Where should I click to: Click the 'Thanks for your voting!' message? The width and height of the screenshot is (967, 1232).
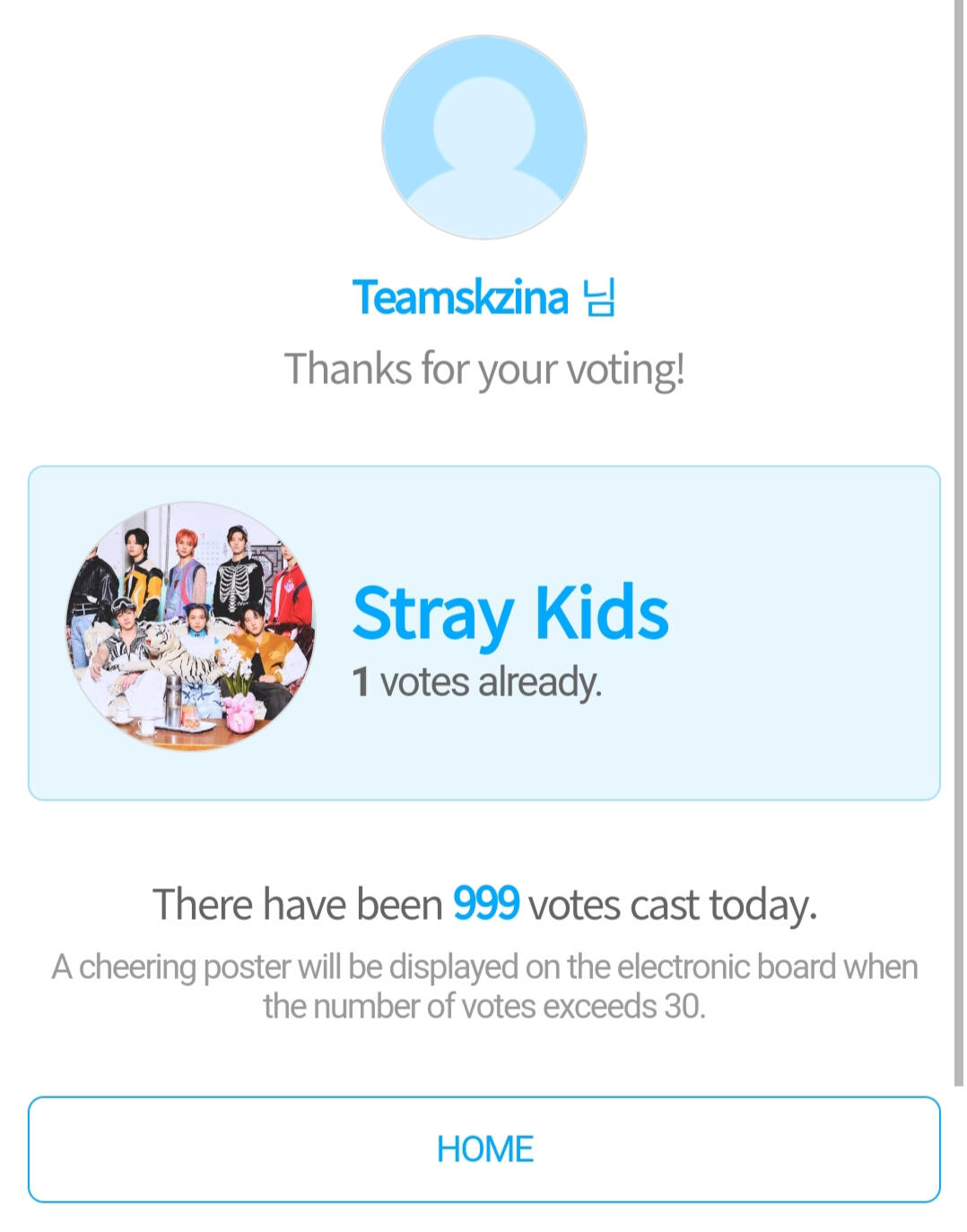click(484, 369)
